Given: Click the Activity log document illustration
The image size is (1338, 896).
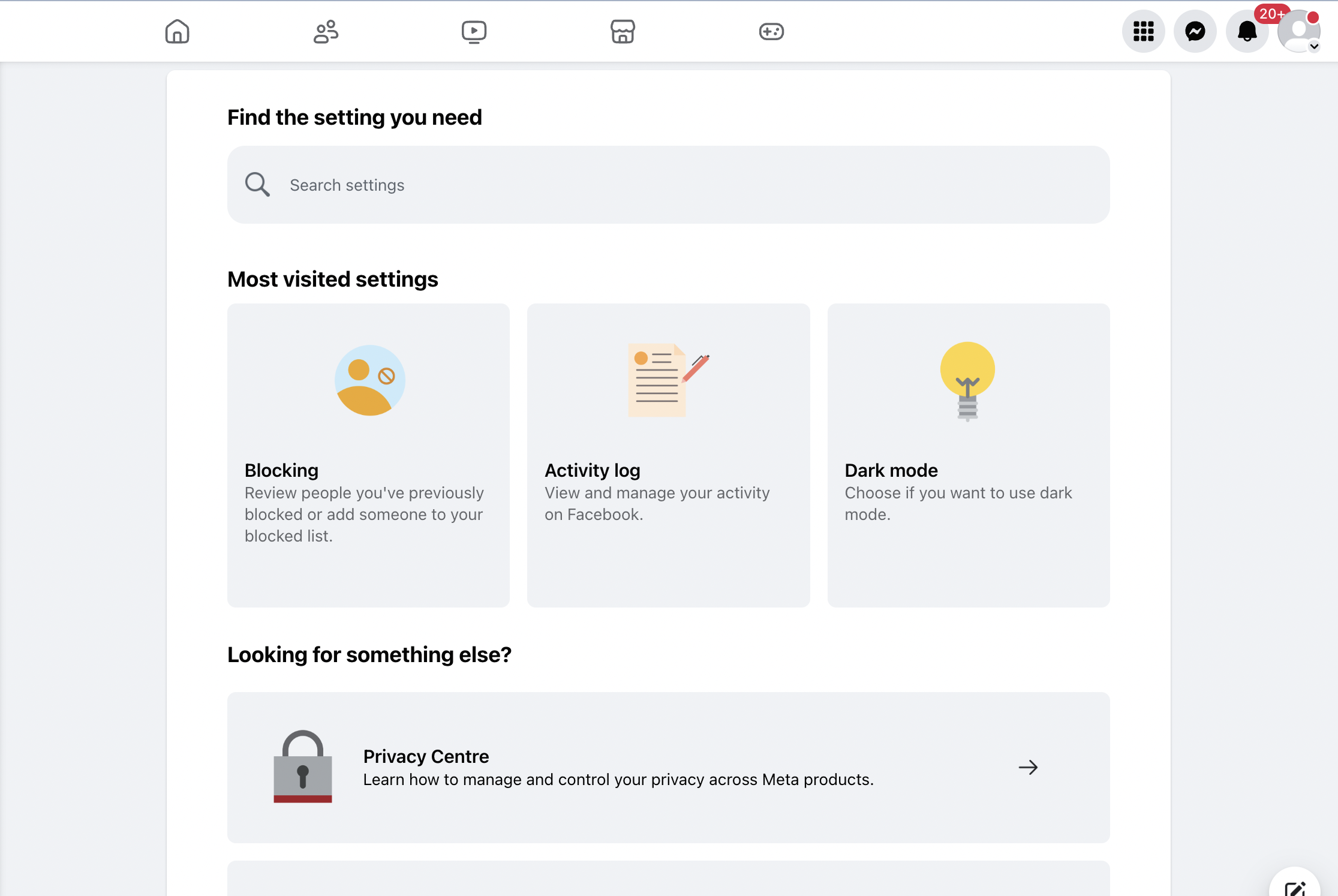Looking at the screenshot, I should (668, 380).
